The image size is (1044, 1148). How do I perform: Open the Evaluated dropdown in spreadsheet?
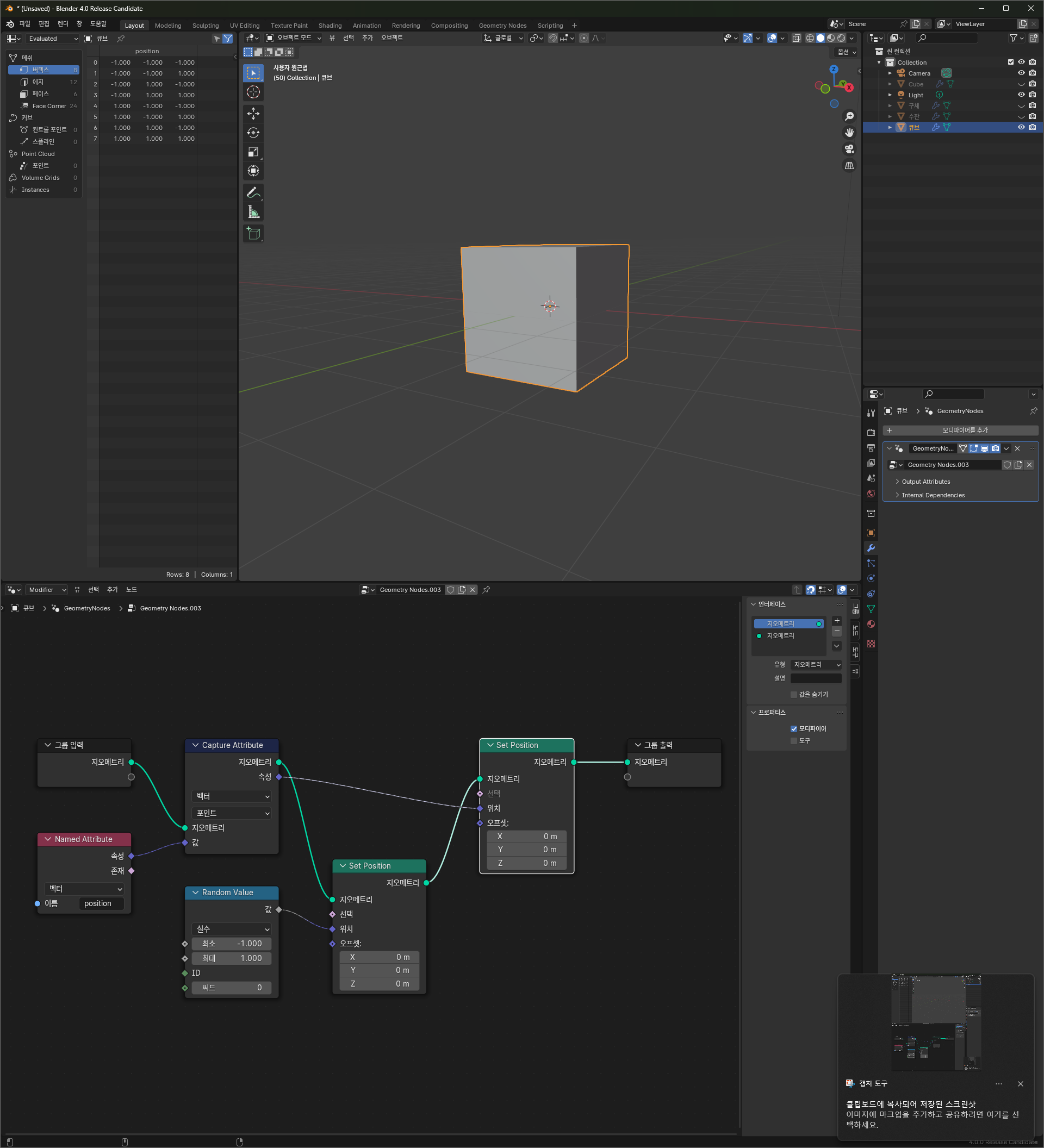[x=52, y=39]
